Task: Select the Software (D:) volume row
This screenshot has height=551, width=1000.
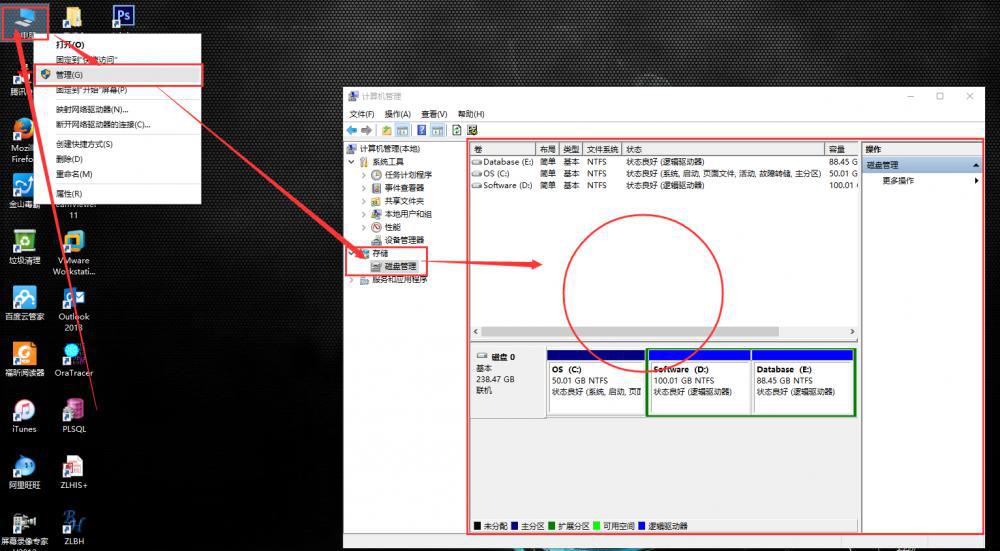Action: pos(663,185)
